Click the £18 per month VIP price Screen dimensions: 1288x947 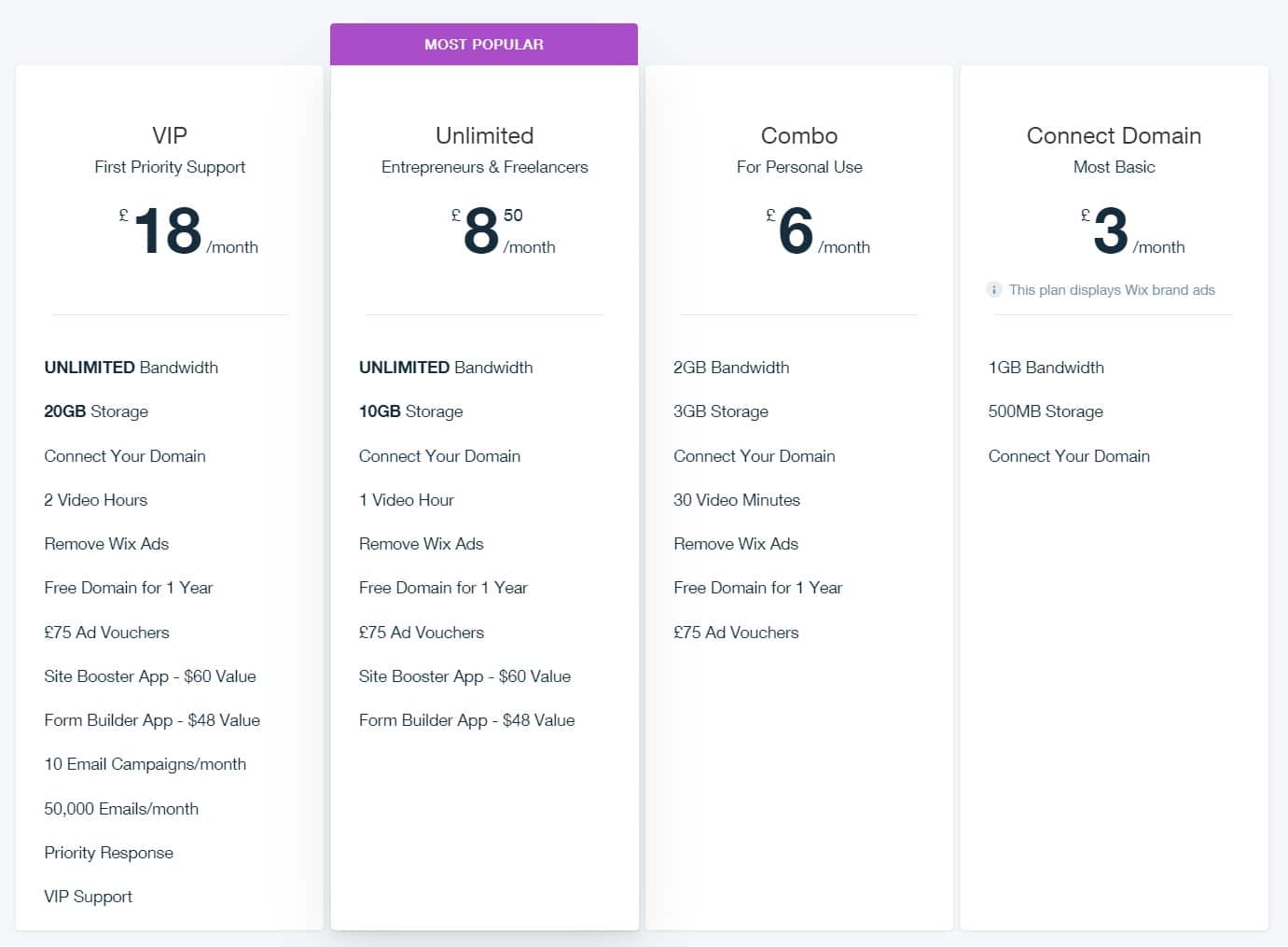187,230
